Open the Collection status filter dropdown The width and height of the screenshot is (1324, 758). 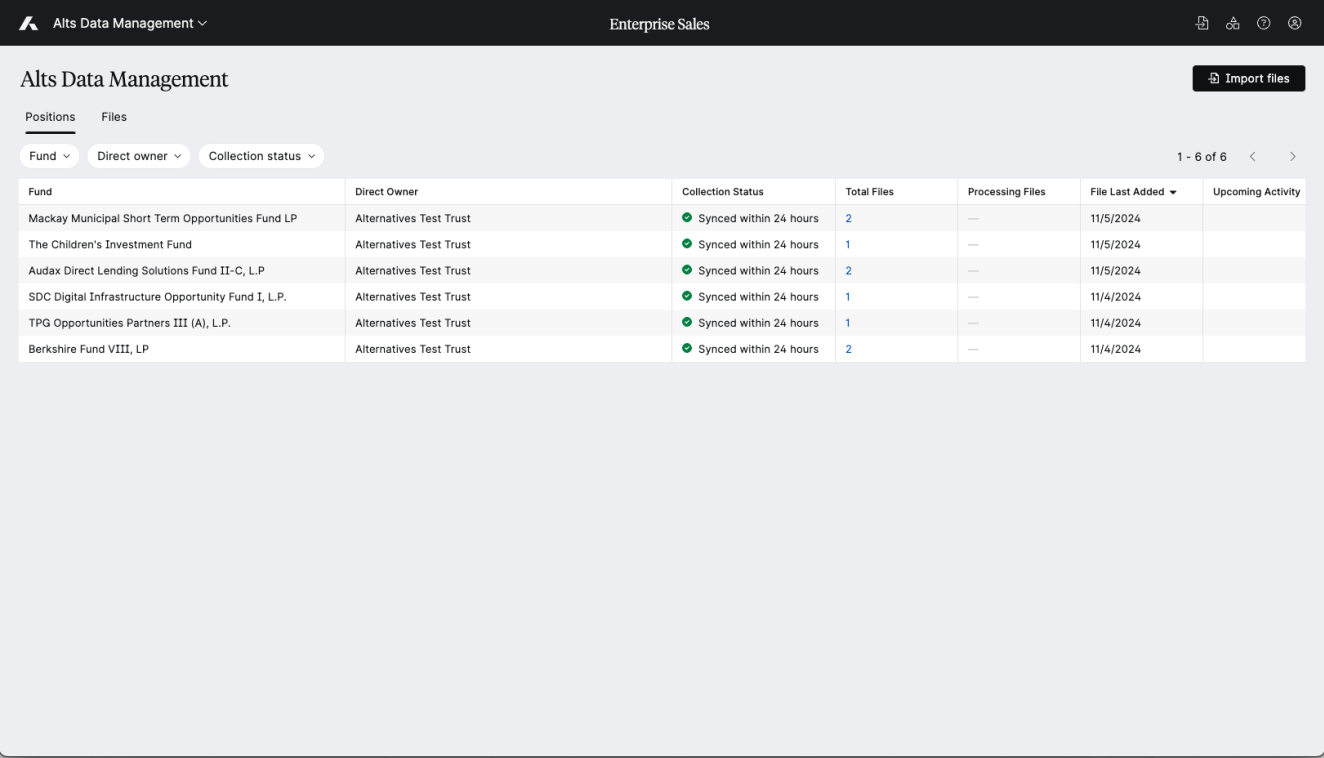click(x=261, y=156)
